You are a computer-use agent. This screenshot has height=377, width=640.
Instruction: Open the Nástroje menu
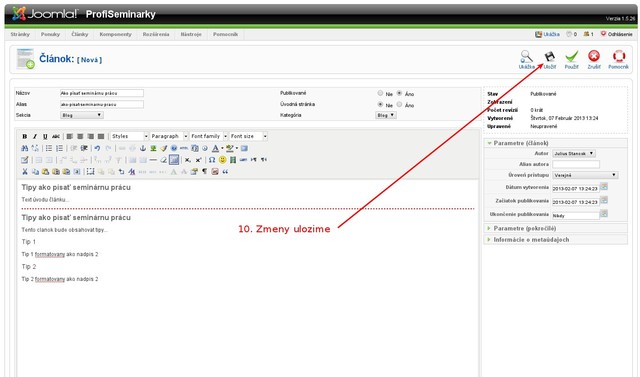(x=191, y=35)
